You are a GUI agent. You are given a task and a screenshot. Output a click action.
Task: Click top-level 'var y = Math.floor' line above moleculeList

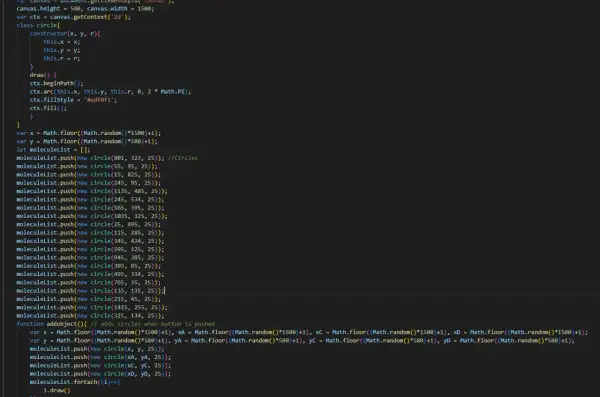87,141
